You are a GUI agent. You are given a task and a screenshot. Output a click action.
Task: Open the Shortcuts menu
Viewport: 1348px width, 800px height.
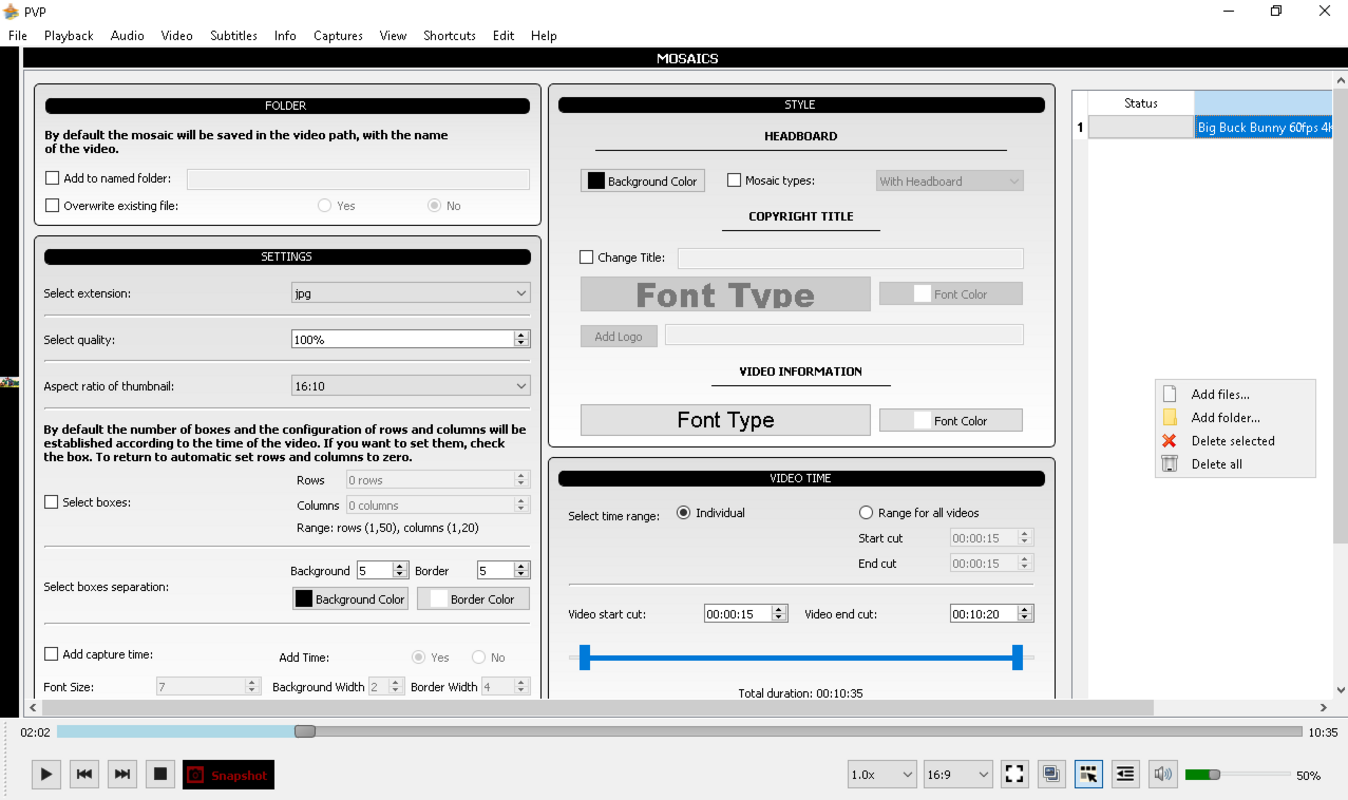[449, 35]
